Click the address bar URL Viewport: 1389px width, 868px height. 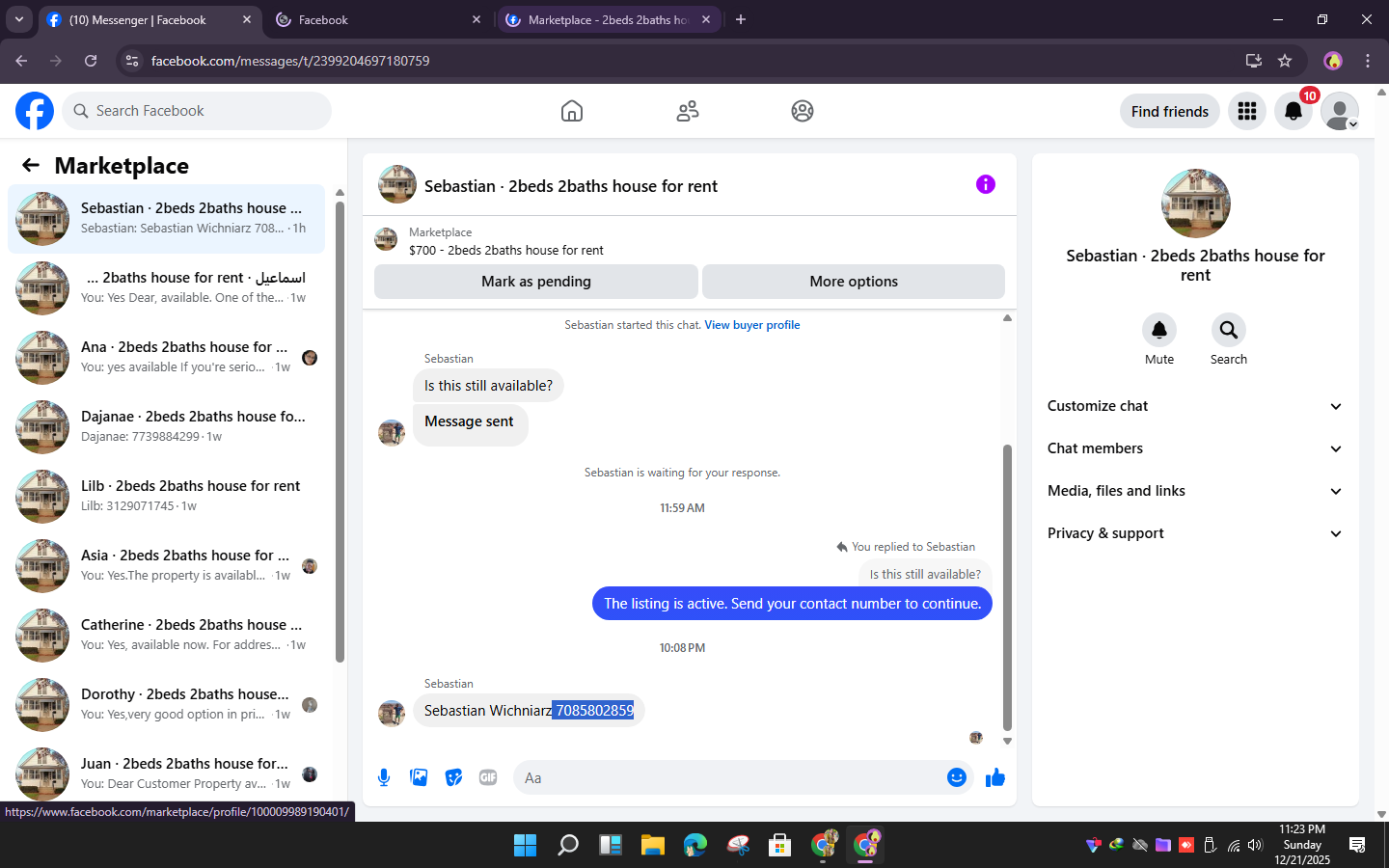point(290,61)
